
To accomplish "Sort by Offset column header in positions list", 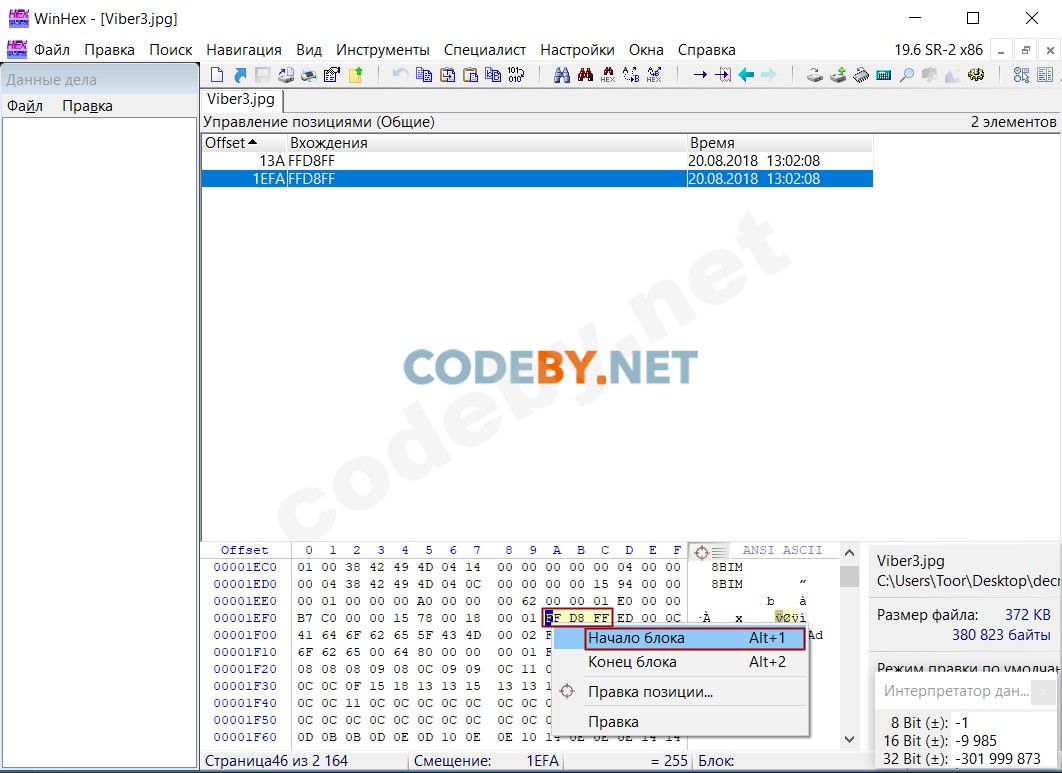I will (244, 143).
